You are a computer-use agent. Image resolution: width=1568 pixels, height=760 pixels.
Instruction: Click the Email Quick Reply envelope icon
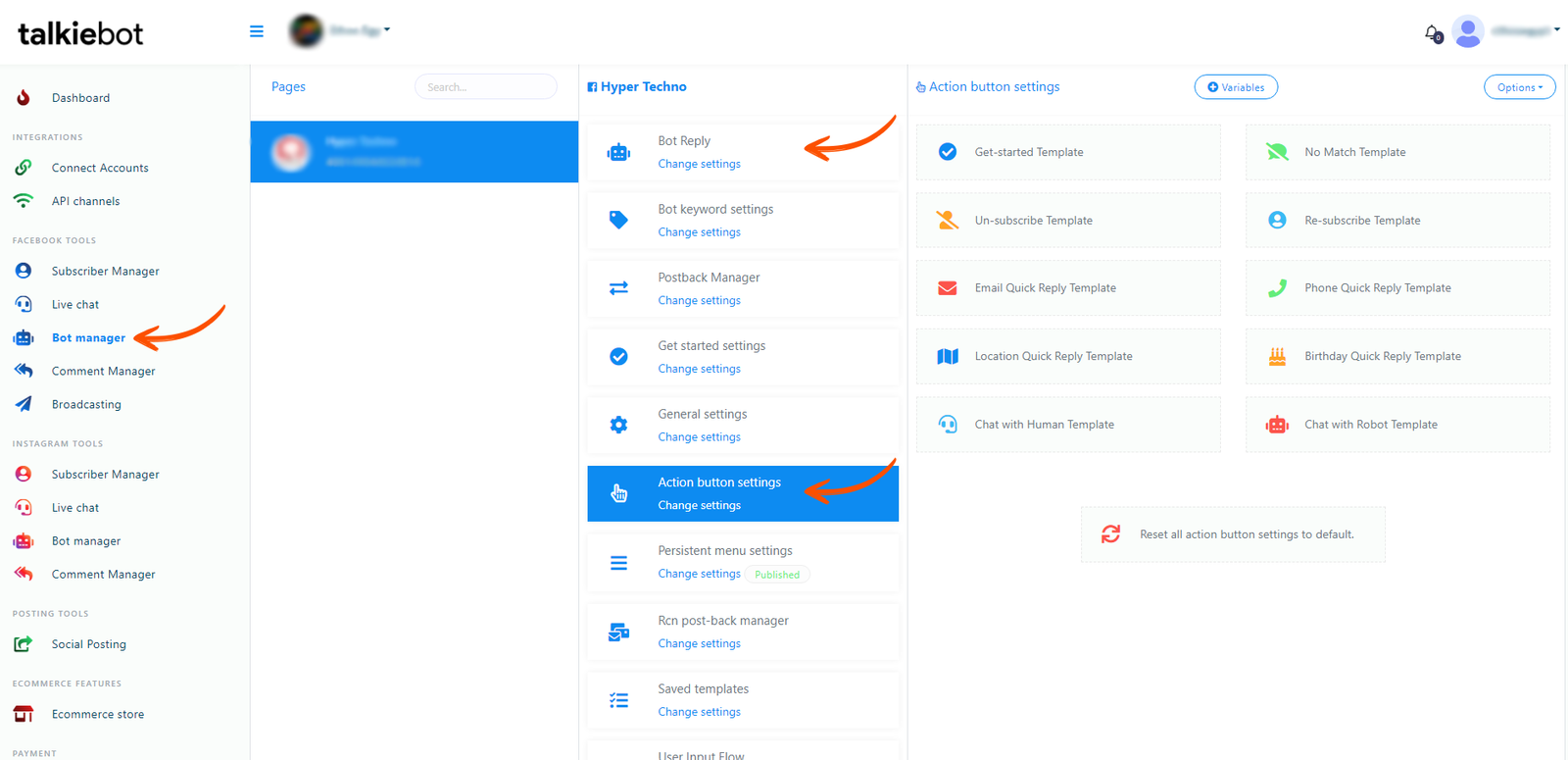(x=948, y=288)
